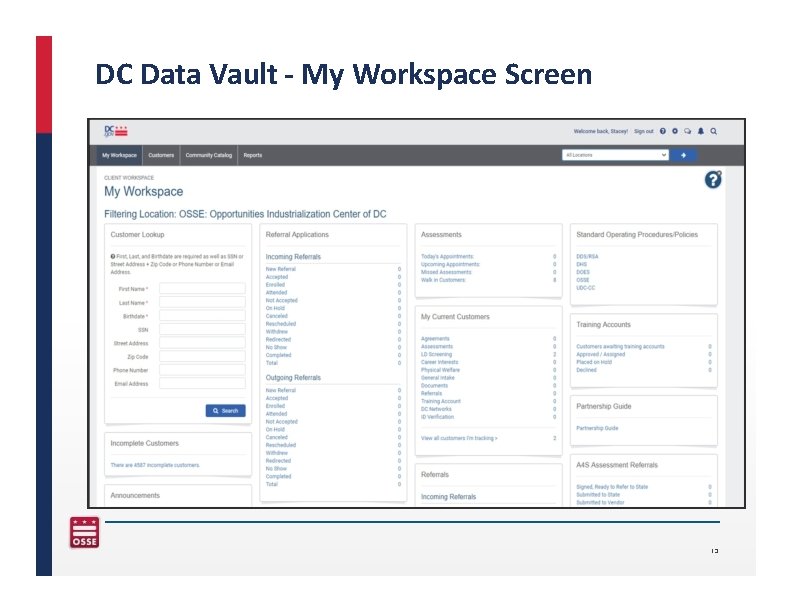Open General Intake link
This screenshot has width=792, height=612.
tap(437, 378)
